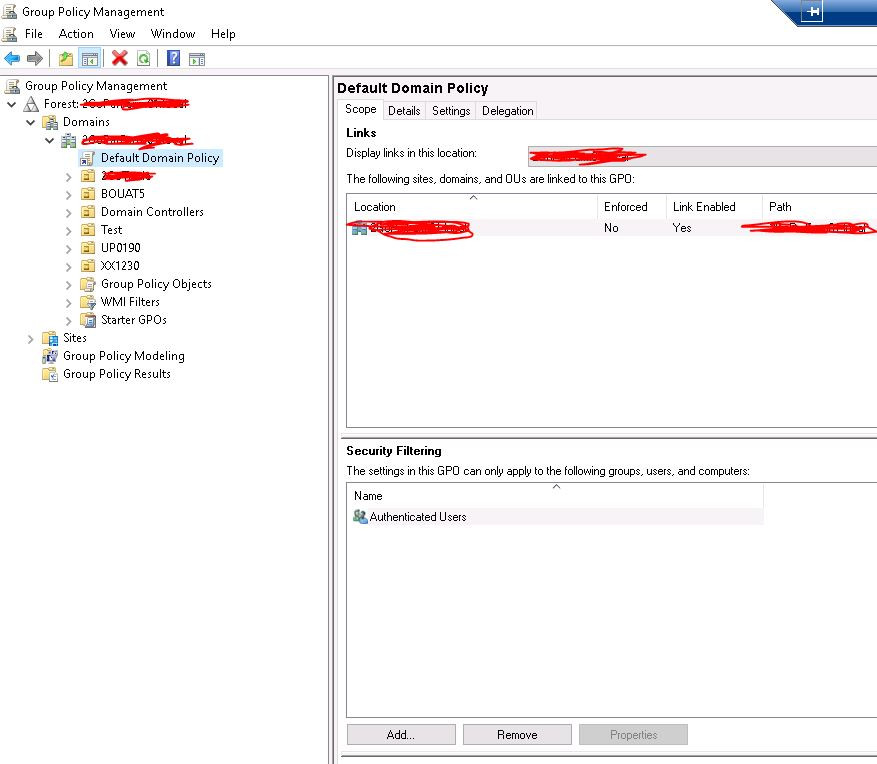Click the Group Policy Management root node icon

[12, 86]
